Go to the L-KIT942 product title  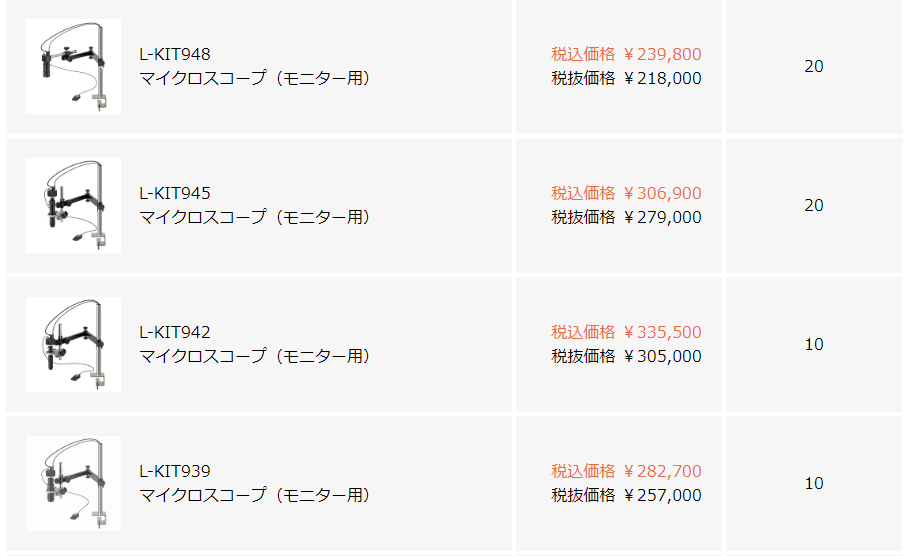[175, 332]
